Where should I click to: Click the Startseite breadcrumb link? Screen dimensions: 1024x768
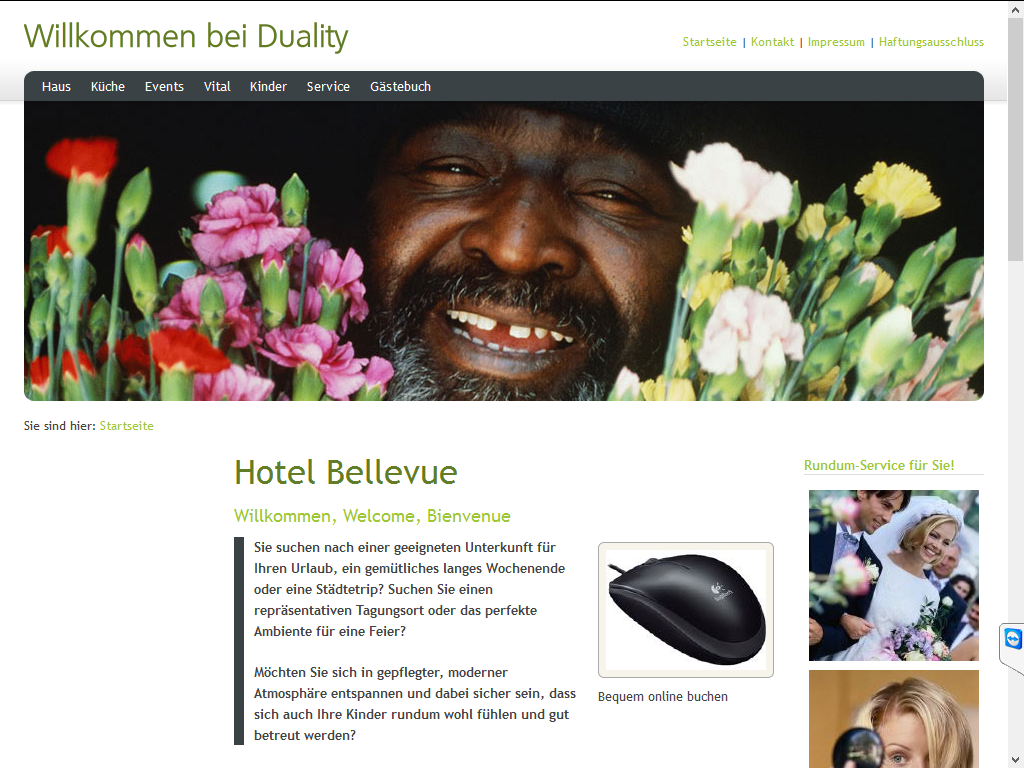127,426
